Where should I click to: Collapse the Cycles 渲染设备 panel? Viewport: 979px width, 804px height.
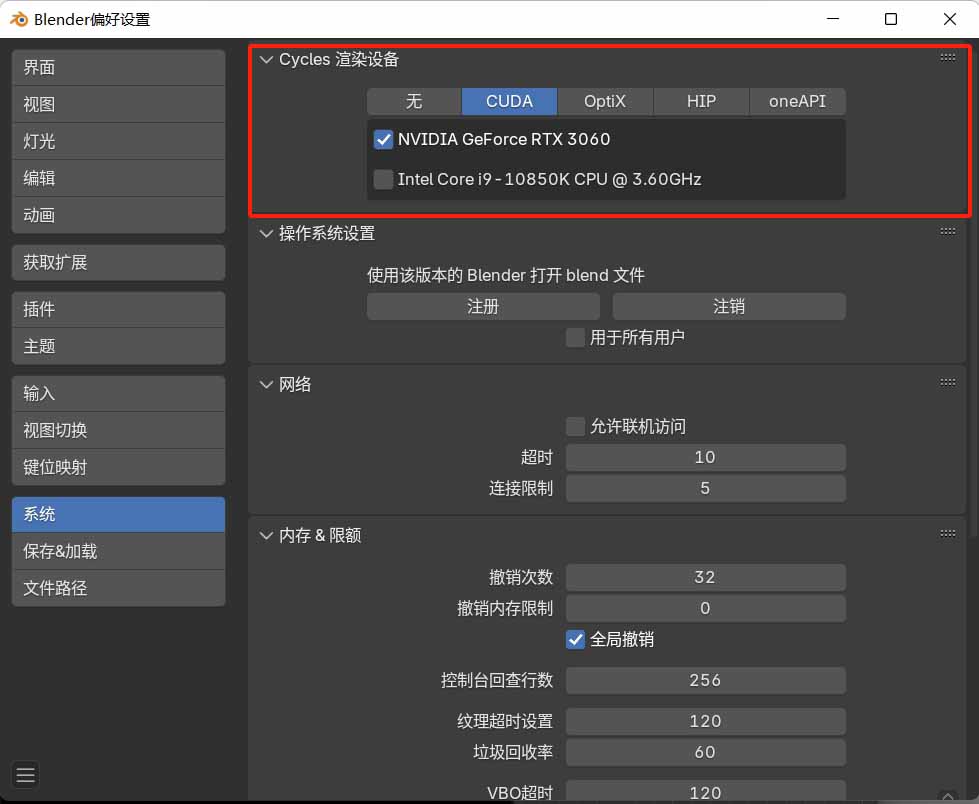[x=267, y=59]
